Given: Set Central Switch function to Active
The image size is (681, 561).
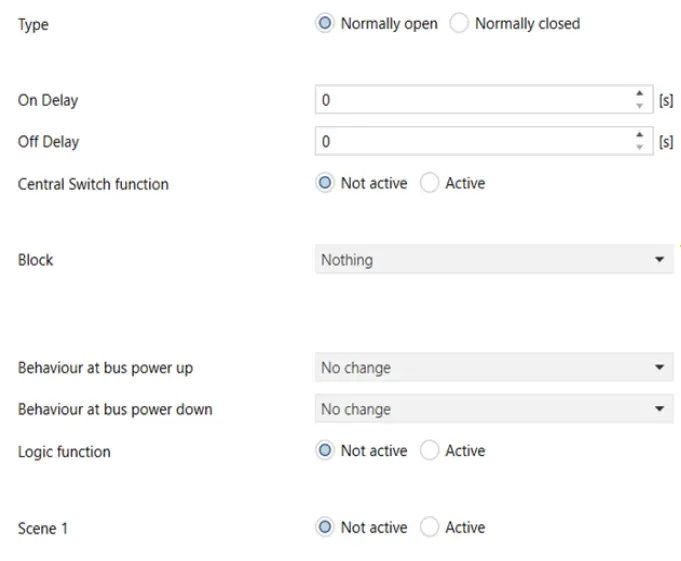Looking at the screenshot, I should 430,184.
